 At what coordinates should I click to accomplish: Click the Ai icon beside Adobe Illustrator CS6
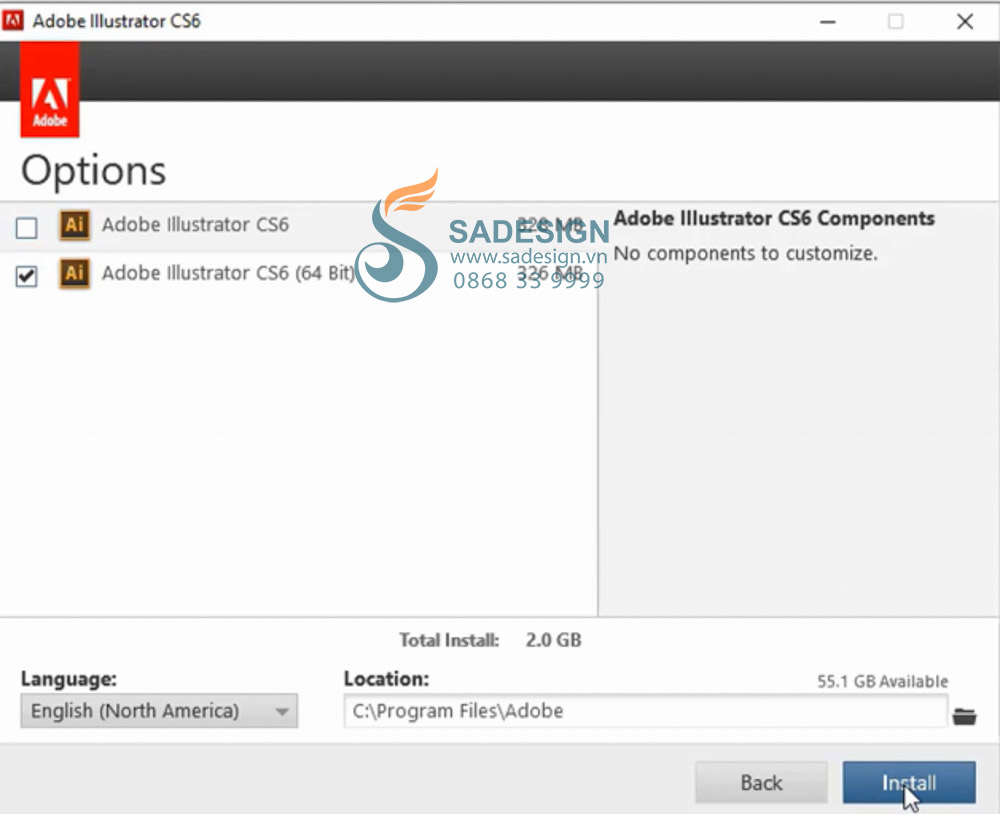(75, 225)
